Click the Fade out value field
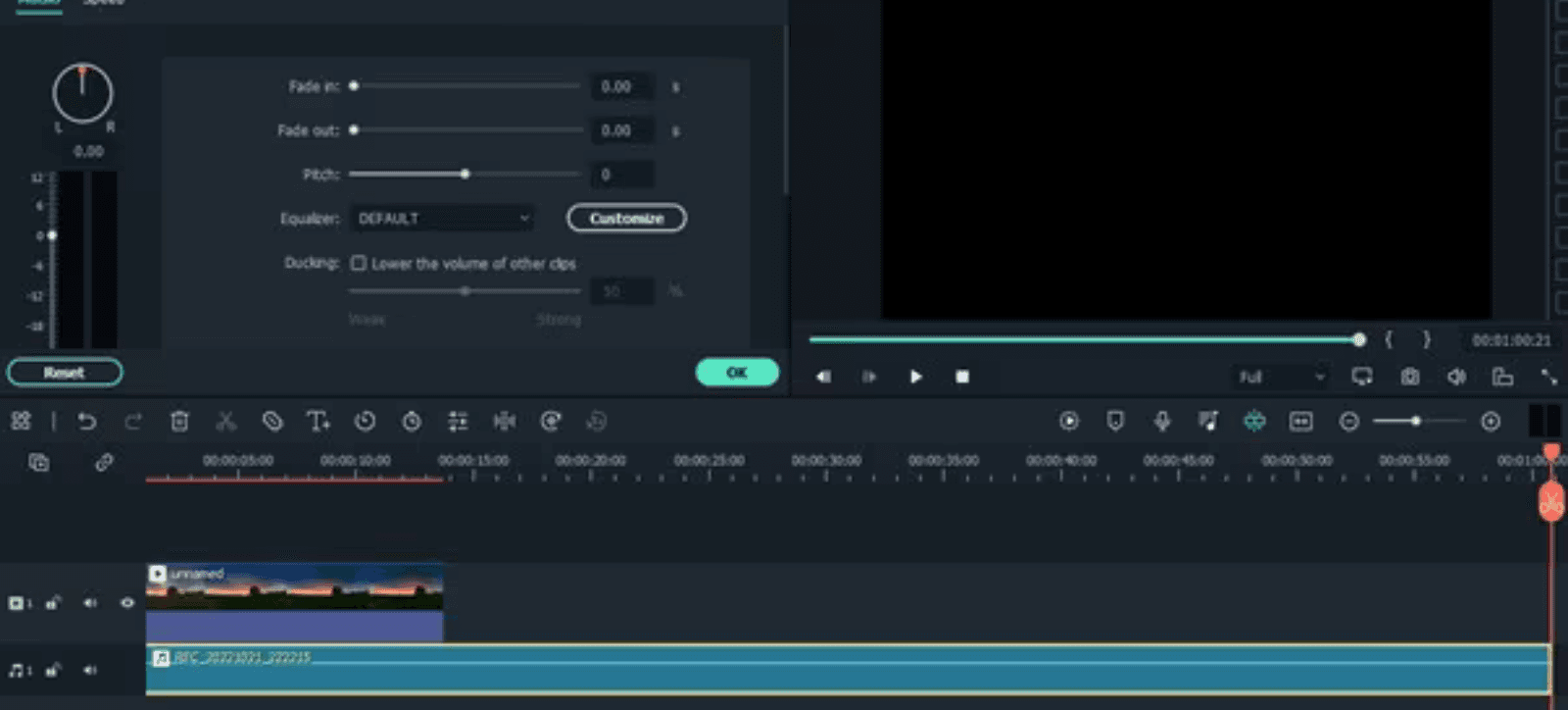 point(622,129)
